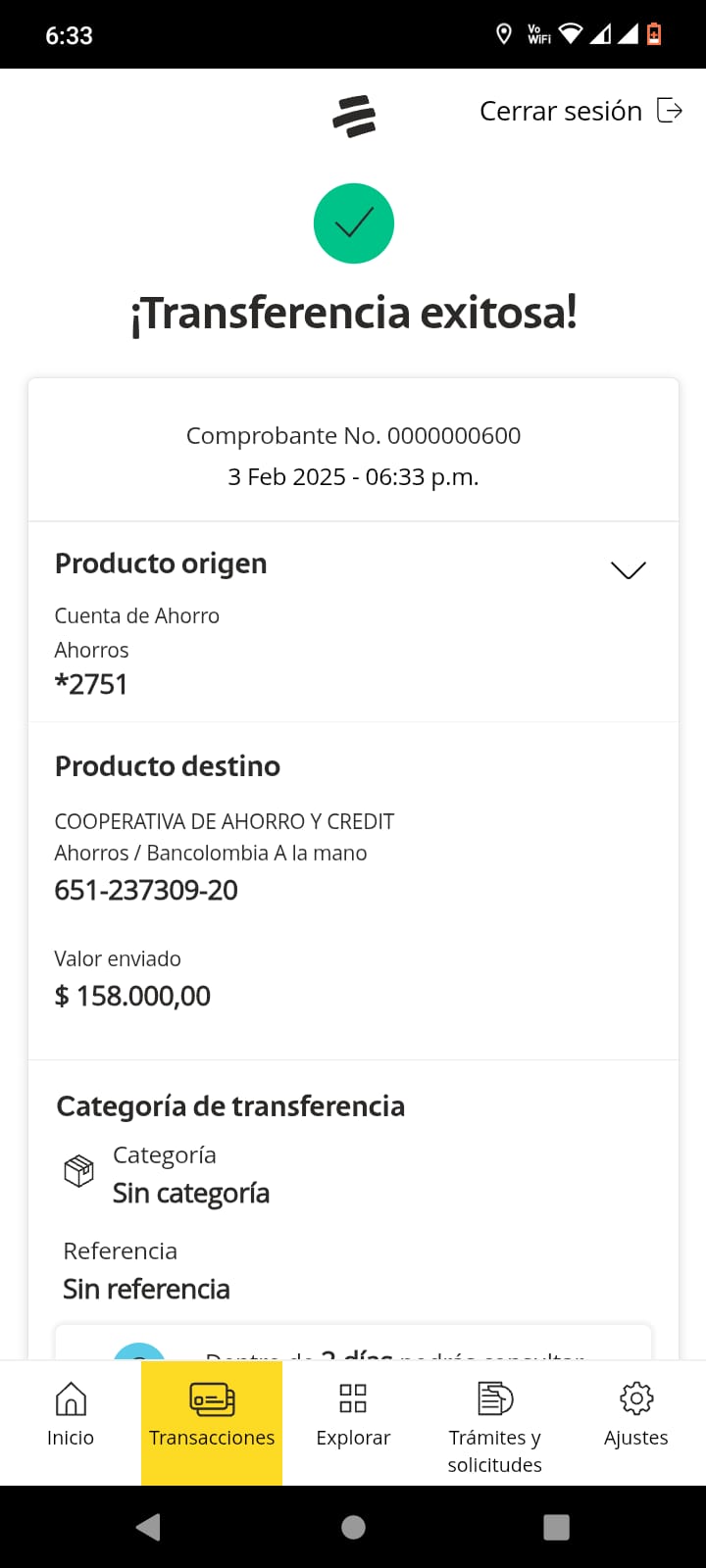Open the Inicio home icon

tap(71, 1399)
